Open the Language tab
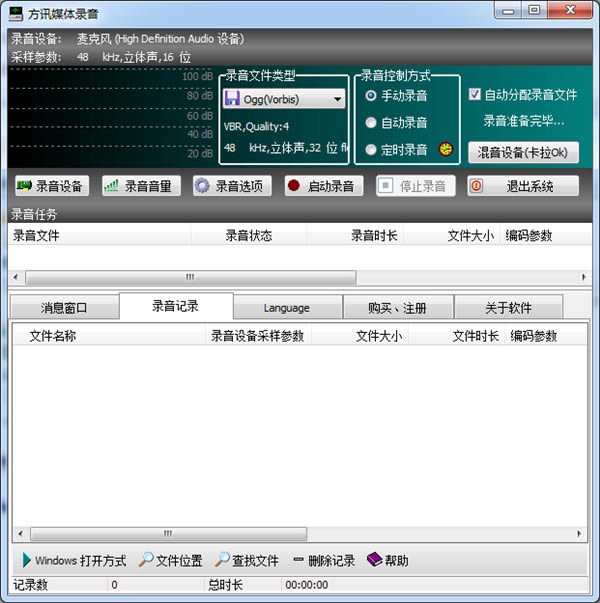The width and height of the screenshot is (600, 603). (x=287, y=307)
